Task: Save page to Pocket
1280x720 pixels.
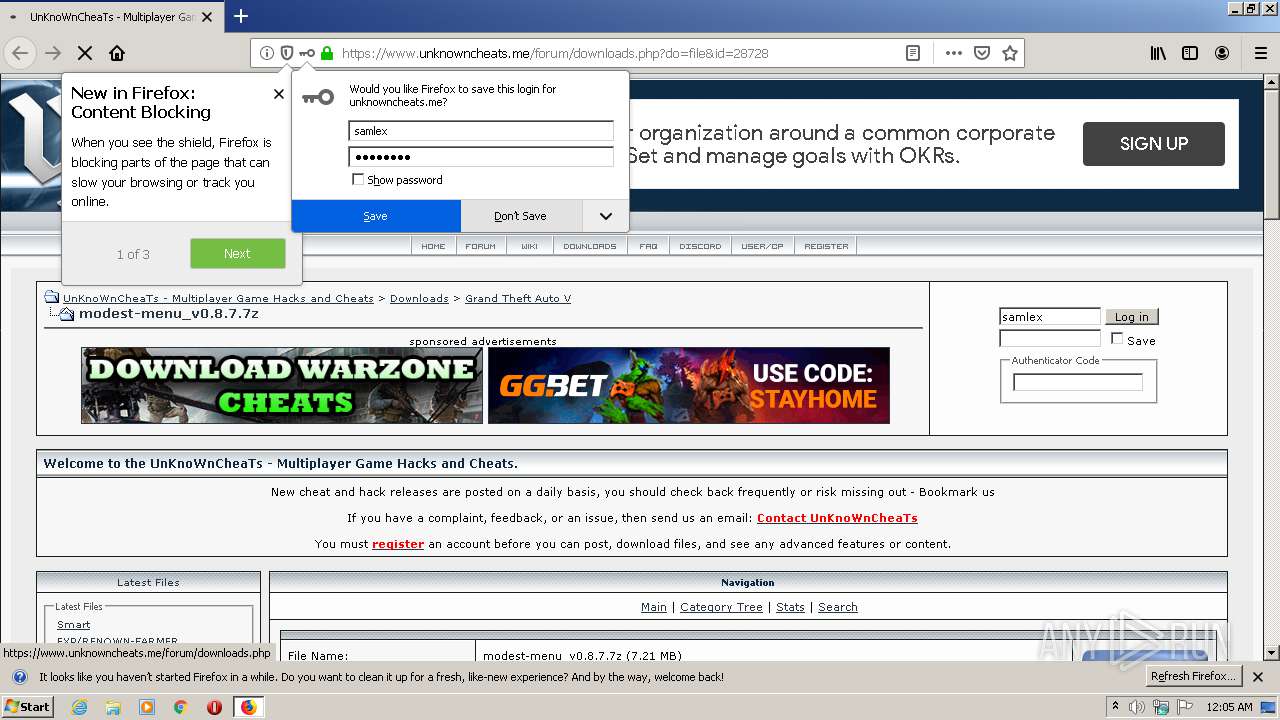Action: [x=982, y=53]
